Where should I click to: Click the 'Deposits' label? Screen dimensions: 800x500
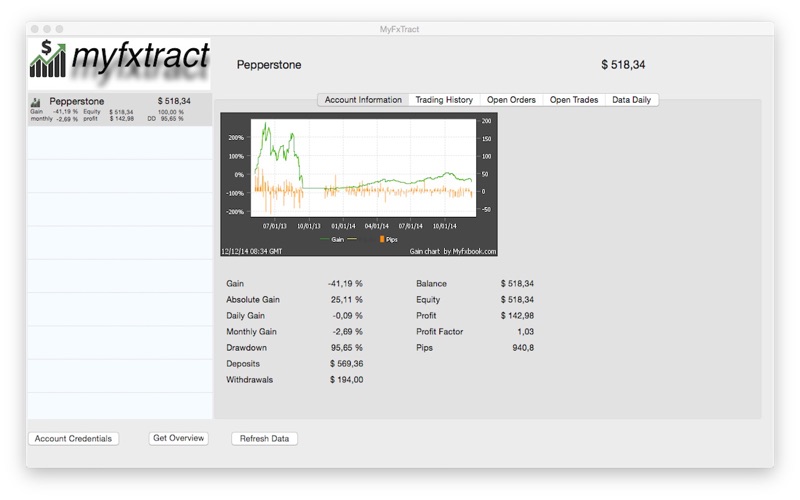pyautogui.click(x=243, y=364)
